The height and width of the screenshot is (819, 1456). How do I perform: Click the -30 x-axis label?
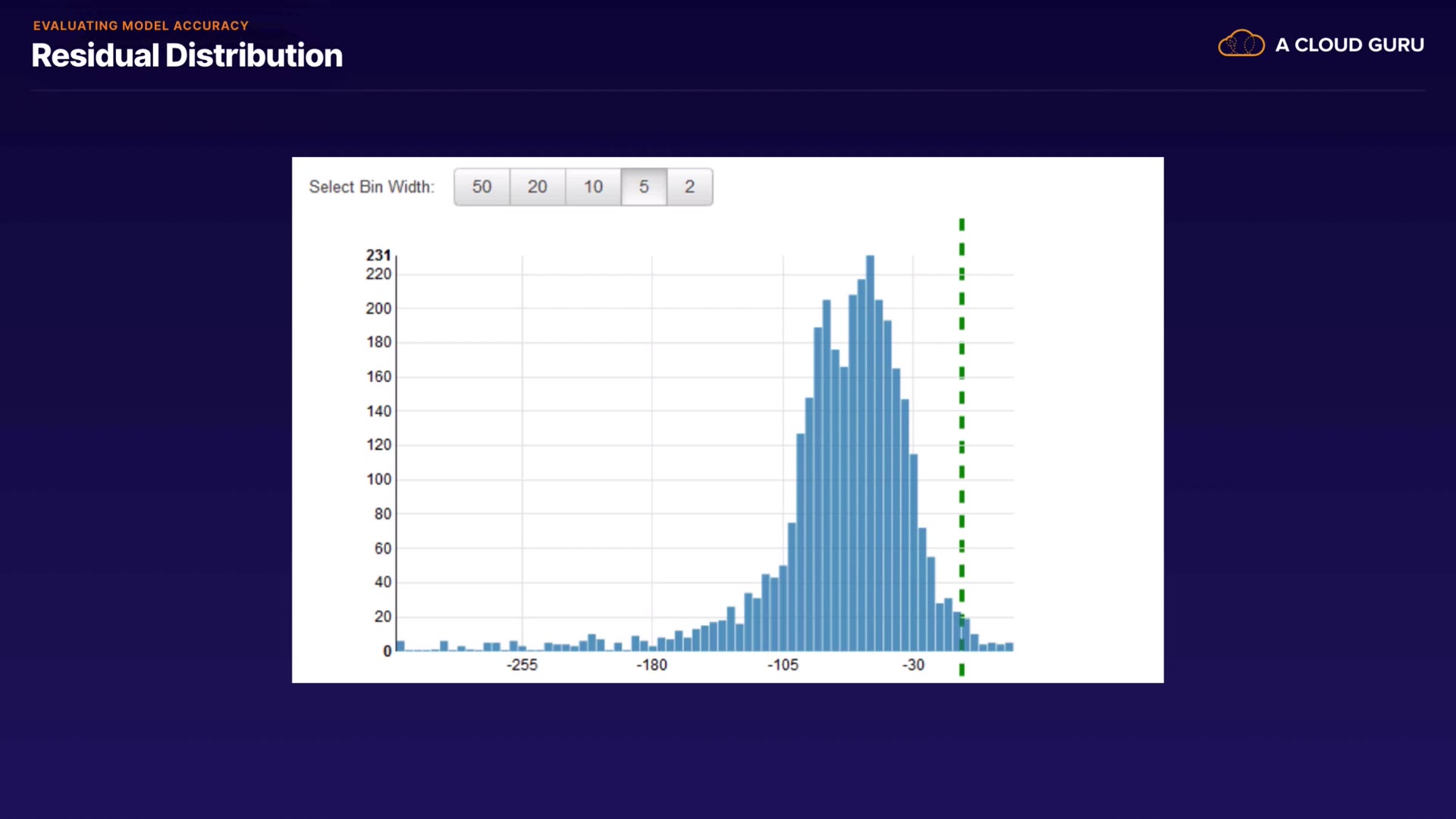click(913, 665)
